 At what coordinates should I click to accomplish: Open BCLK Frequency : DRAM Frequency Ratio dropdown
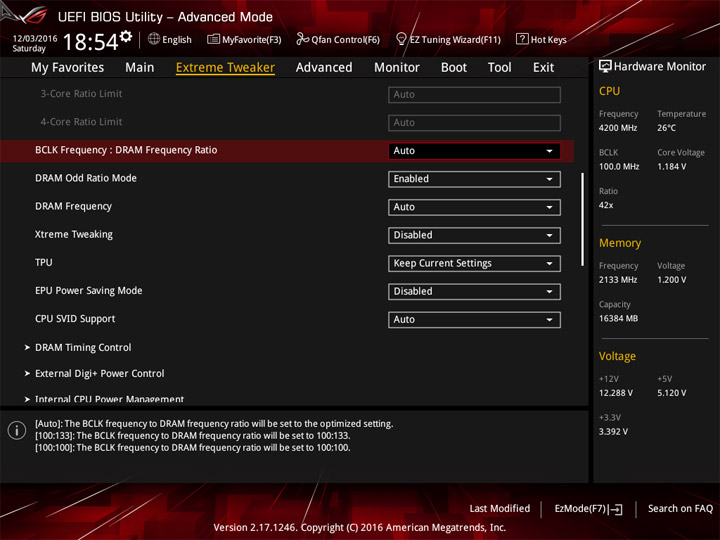click(x=474, y=151)
